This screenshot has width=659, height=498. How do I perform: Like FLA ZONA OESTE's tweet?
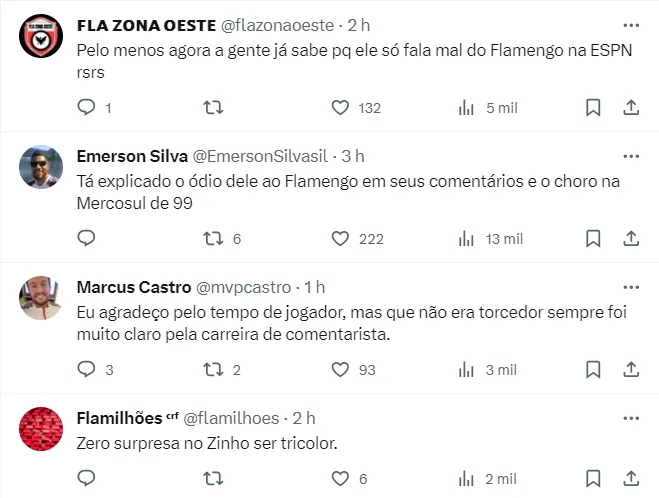(340, 107)
